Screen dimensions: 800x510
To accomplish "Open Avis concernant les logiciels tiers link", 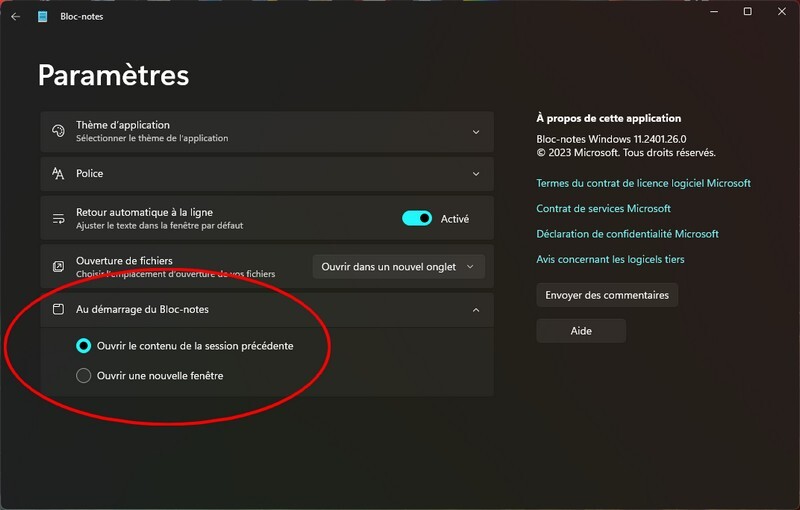I will (610, 259).
